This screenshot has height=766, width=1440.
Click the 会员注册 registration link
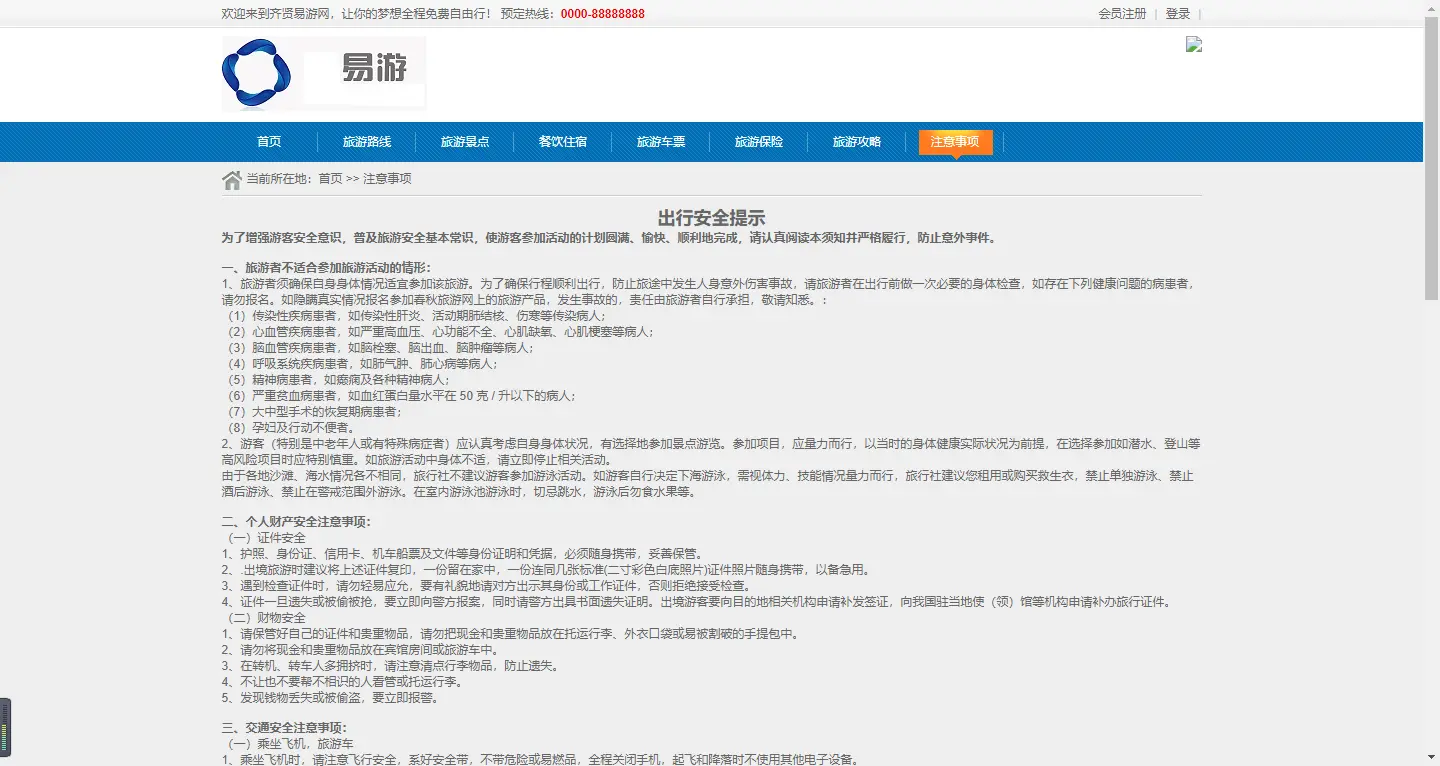click(x=1121, y=13)
